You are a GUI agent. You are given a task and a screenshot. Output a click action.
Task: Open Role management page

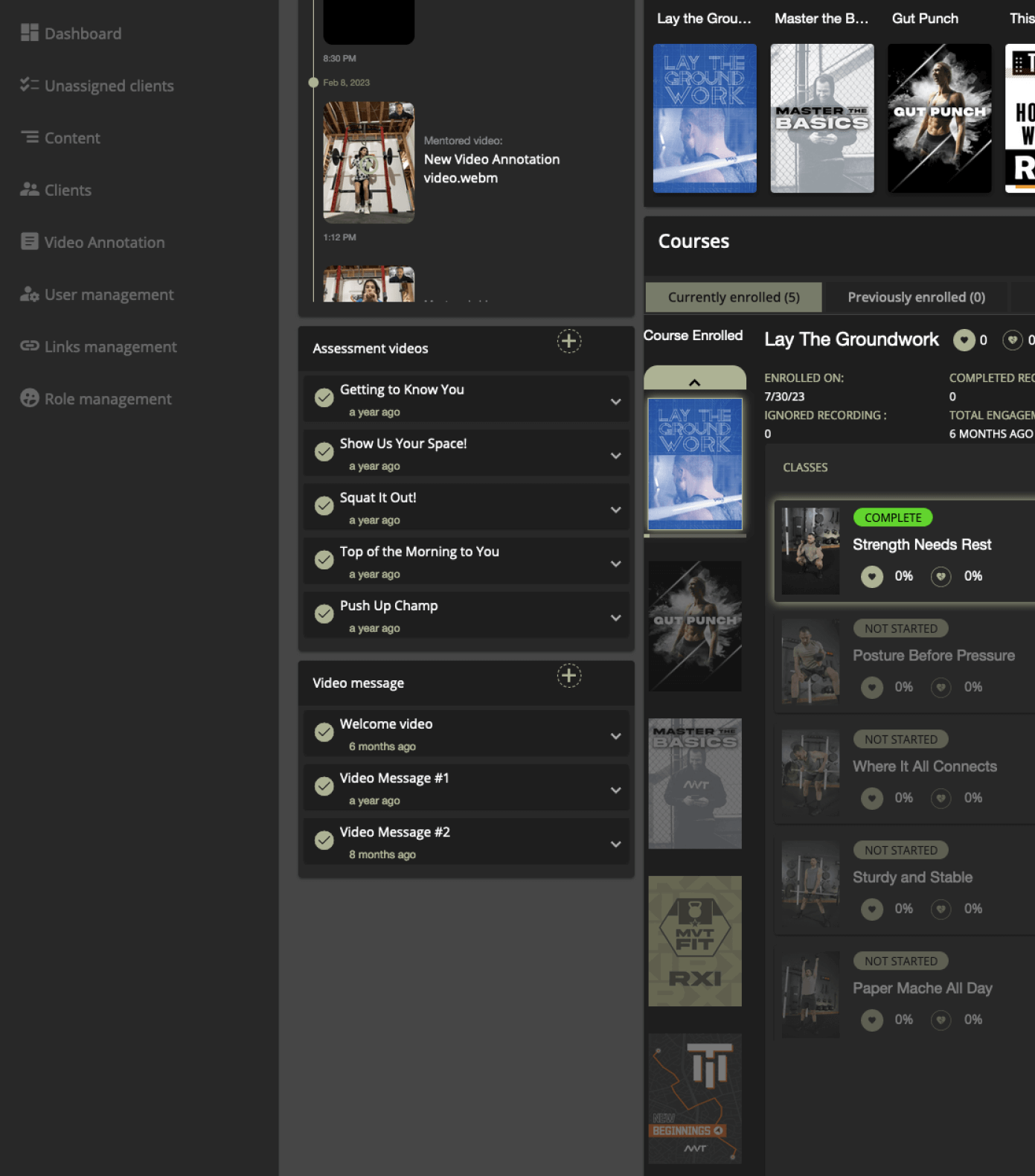[96, 399]
